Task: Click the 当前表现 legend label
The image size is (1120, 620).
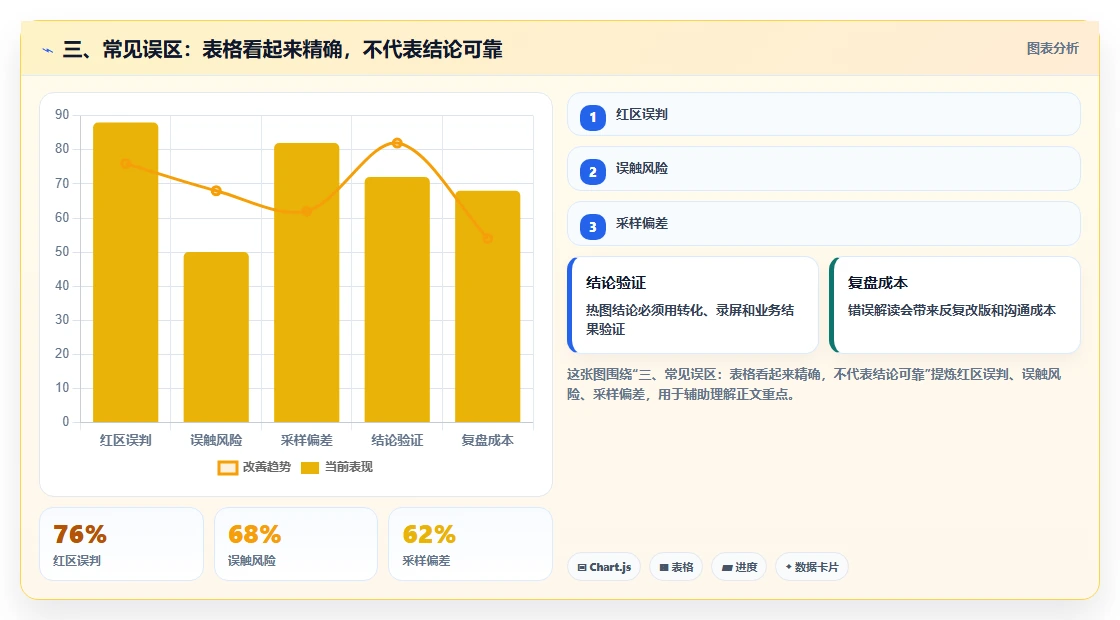Action: click(349, 467)
